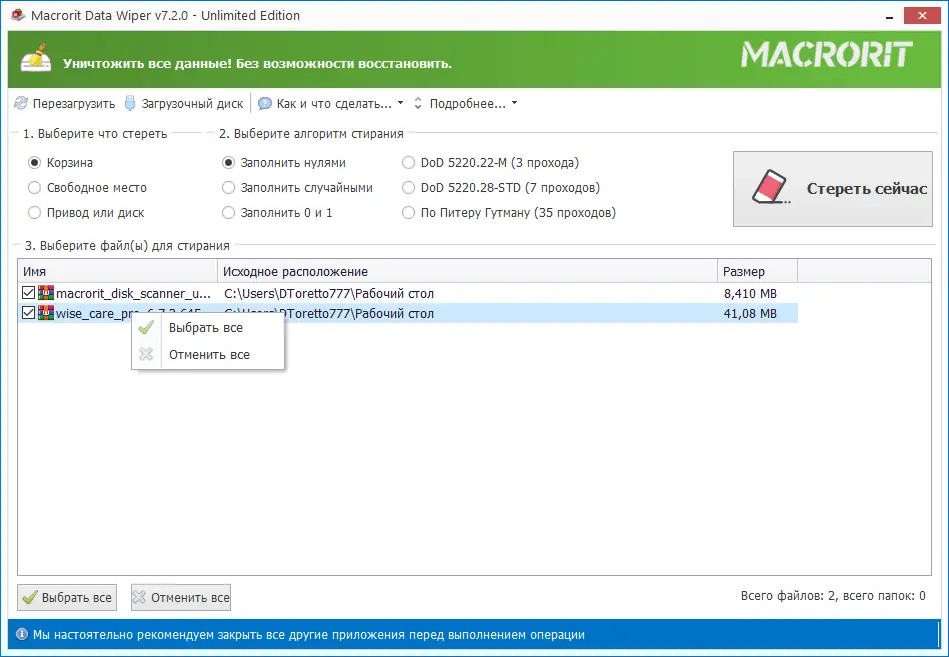Open Как и что сделать dropdown arrow
This screenshot has height=657, width=949.
click(400, 103)
